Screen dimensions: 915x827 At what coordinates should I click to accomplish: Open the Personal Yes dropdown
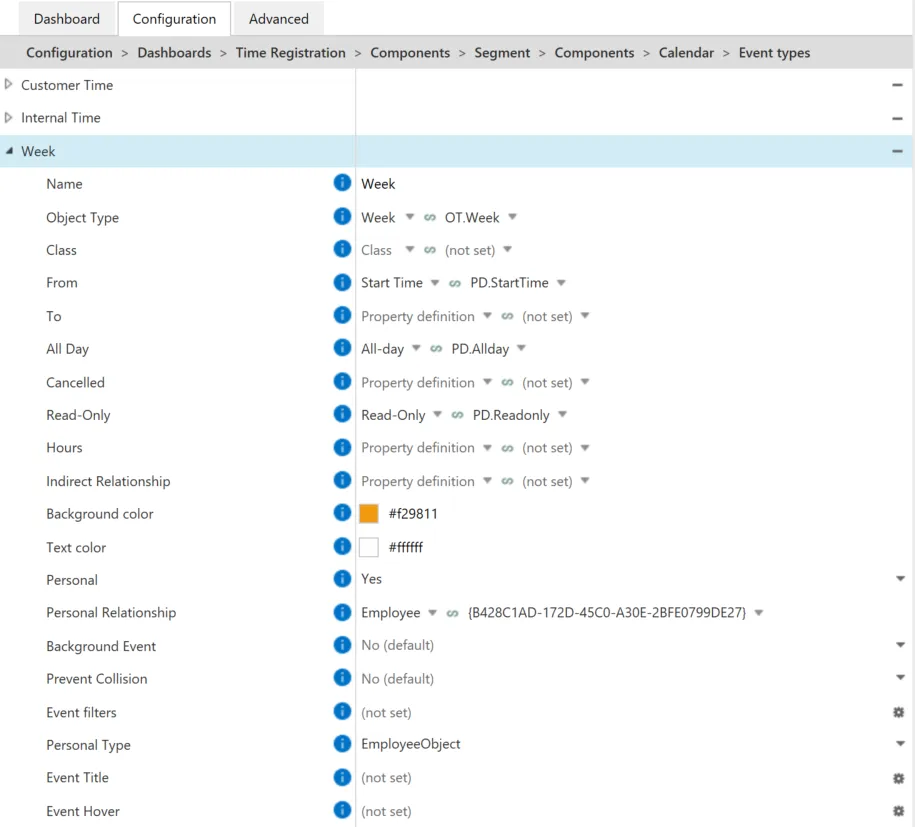tap(900, 579)
